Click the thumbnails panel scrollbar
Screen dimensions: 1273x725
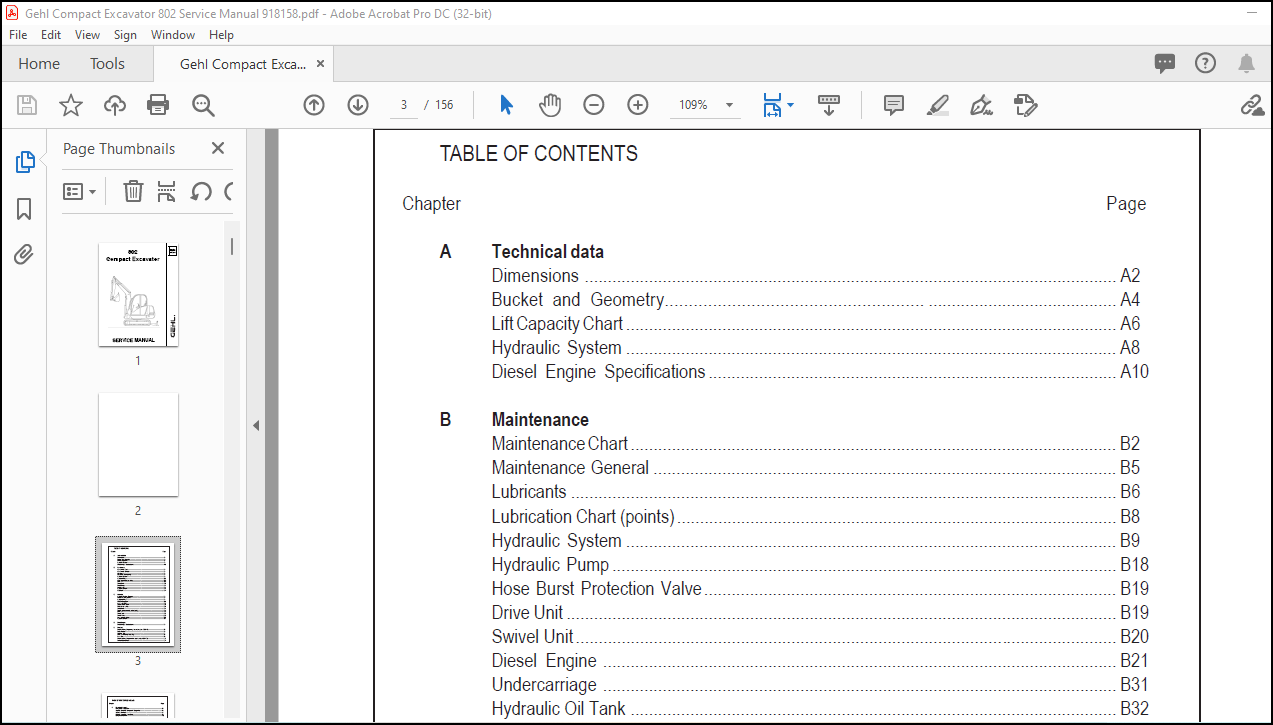click(232, 244)
